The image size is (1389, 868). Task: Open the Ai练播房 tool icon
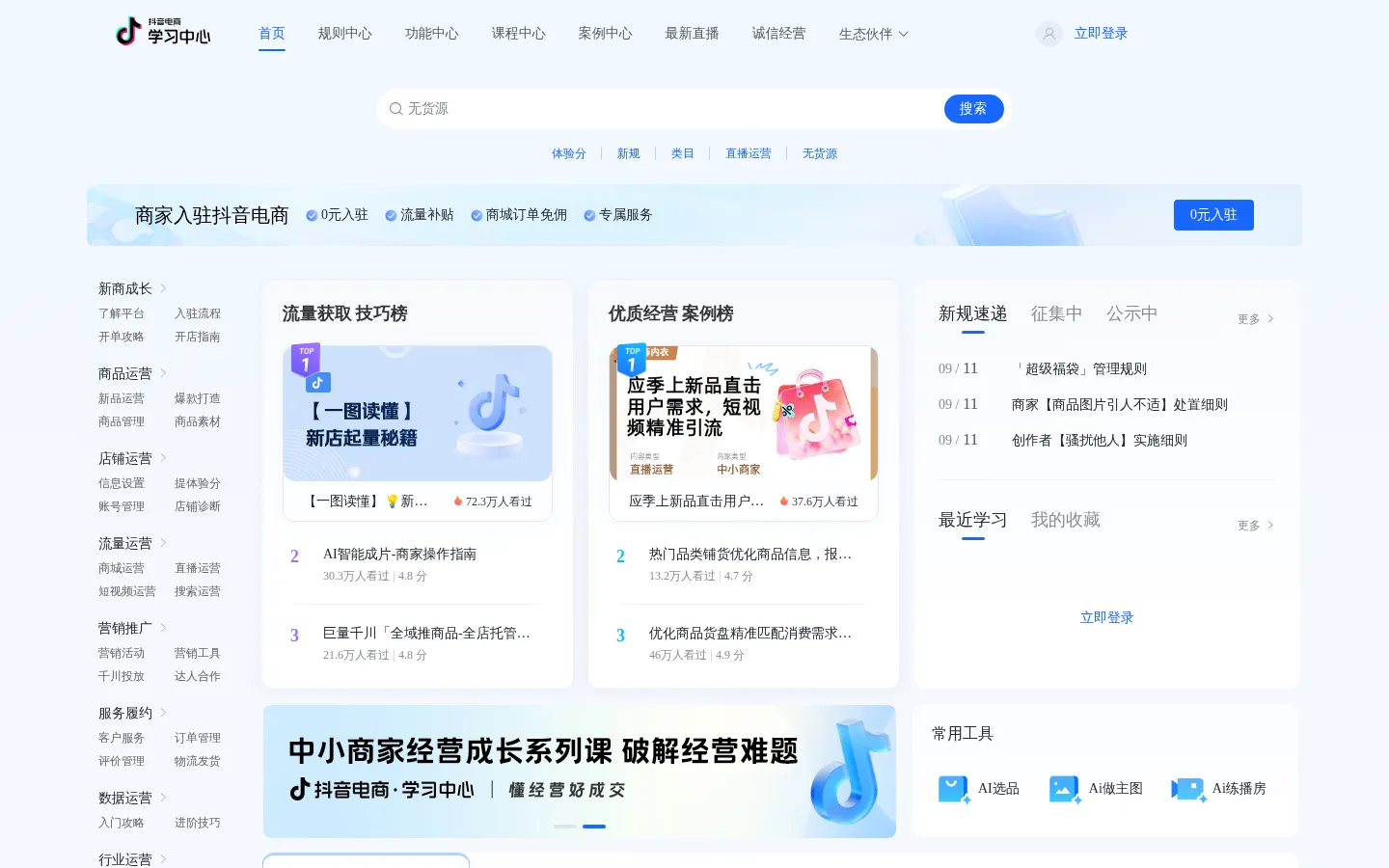click(1188, 789)
